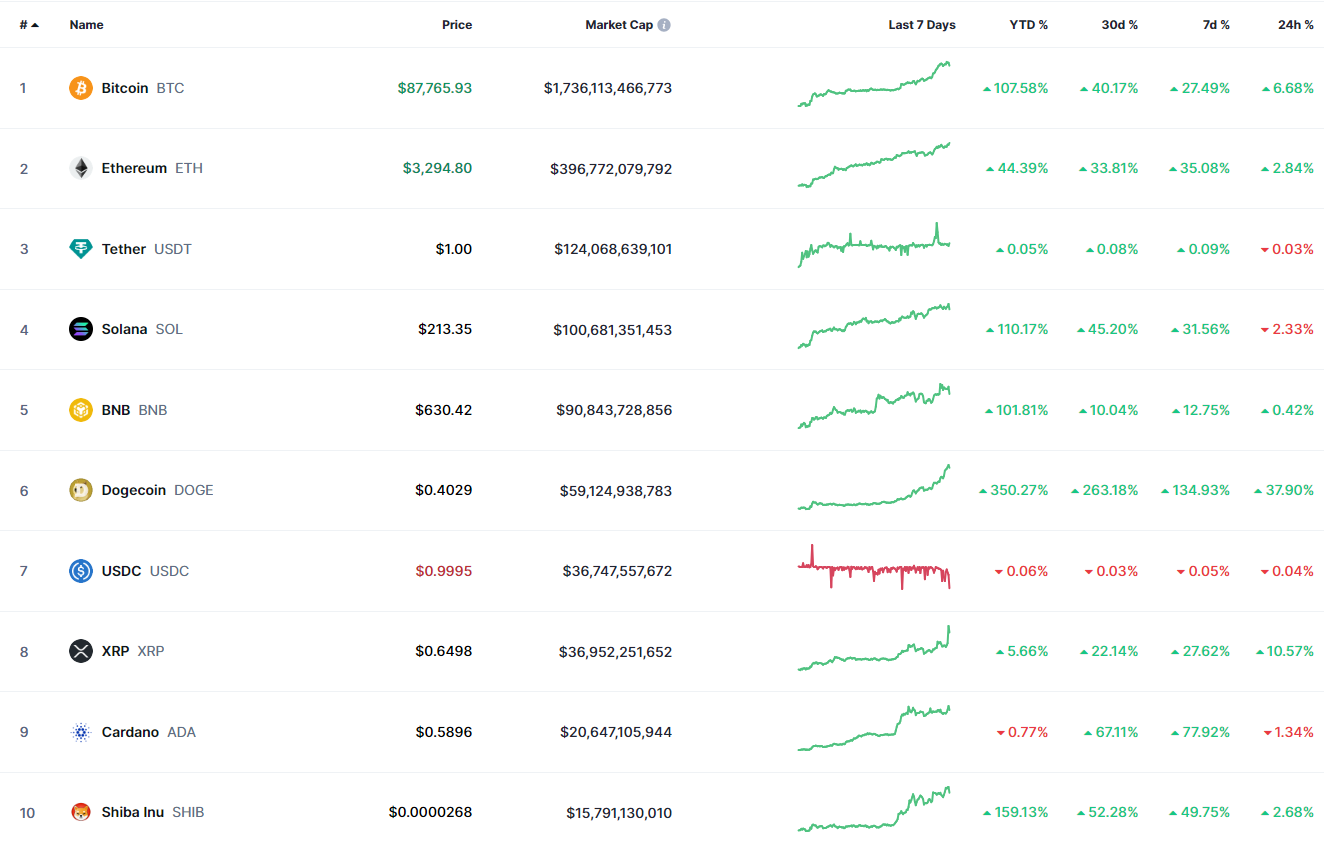Click the Last 7 Days header

921,25
